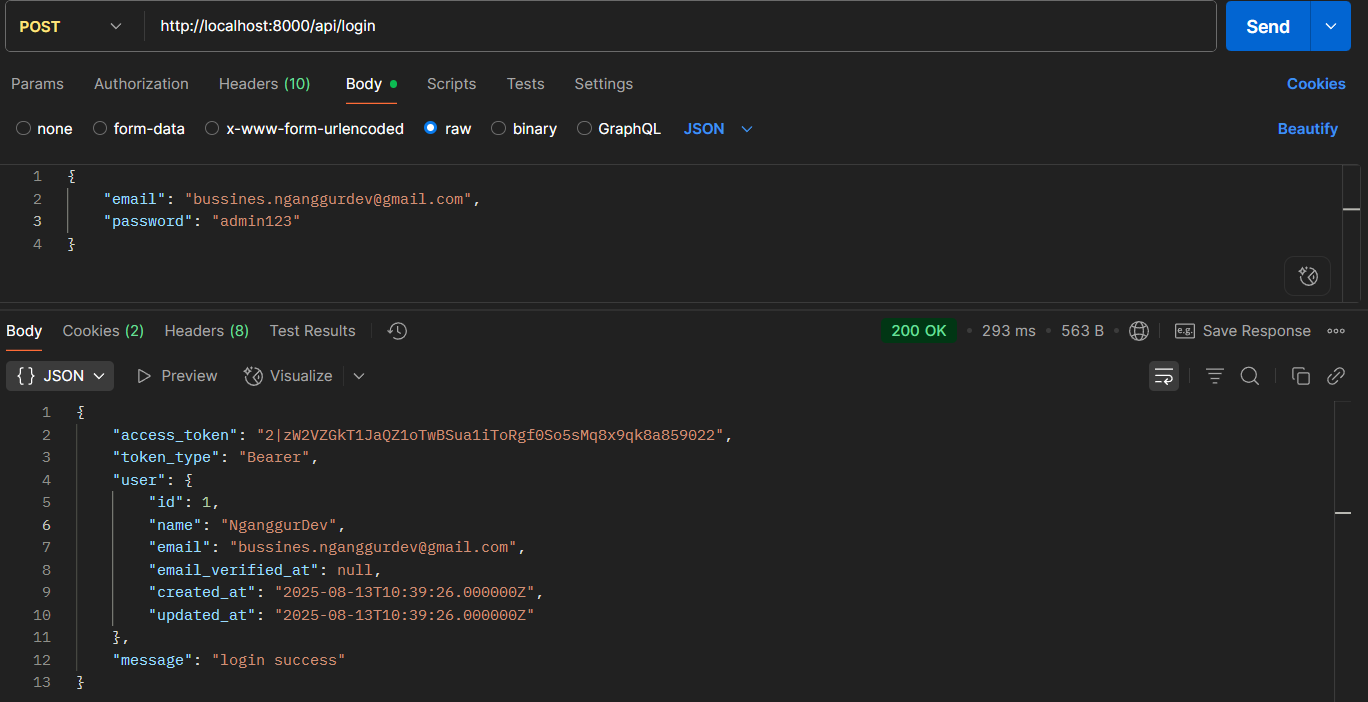Open the request Headers (10) tab
Viewport: 1368px width, 702px height.
(264, 84)
